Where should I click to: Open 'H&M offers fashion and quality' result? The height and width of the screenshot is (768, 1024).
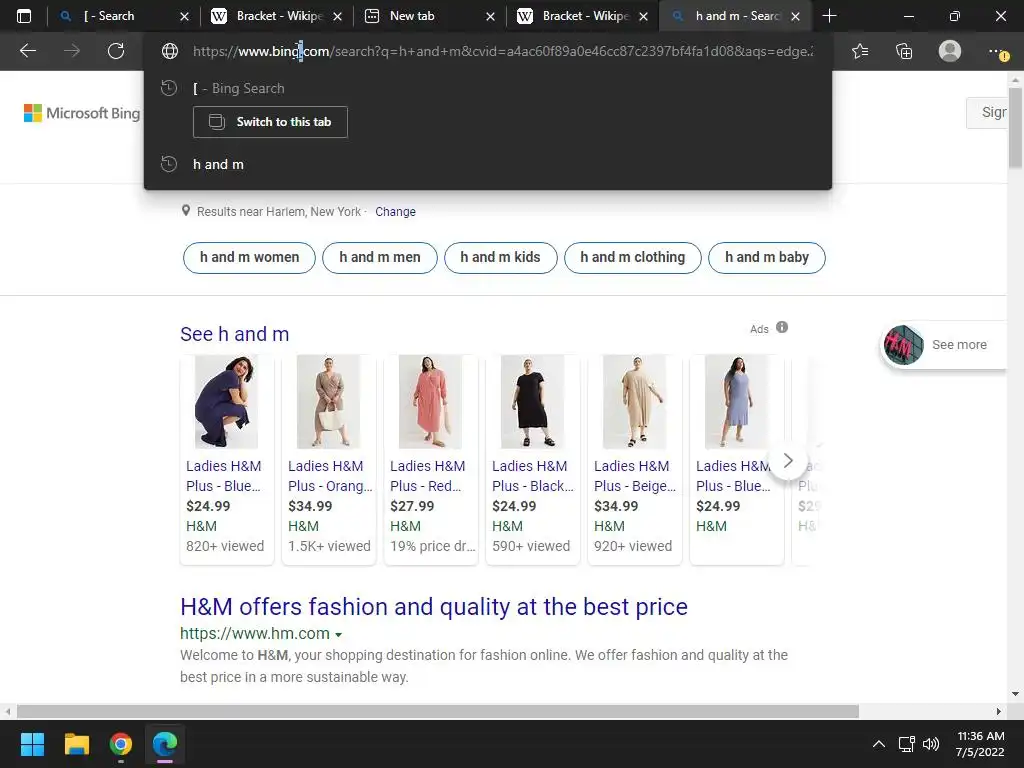point(434,607)
